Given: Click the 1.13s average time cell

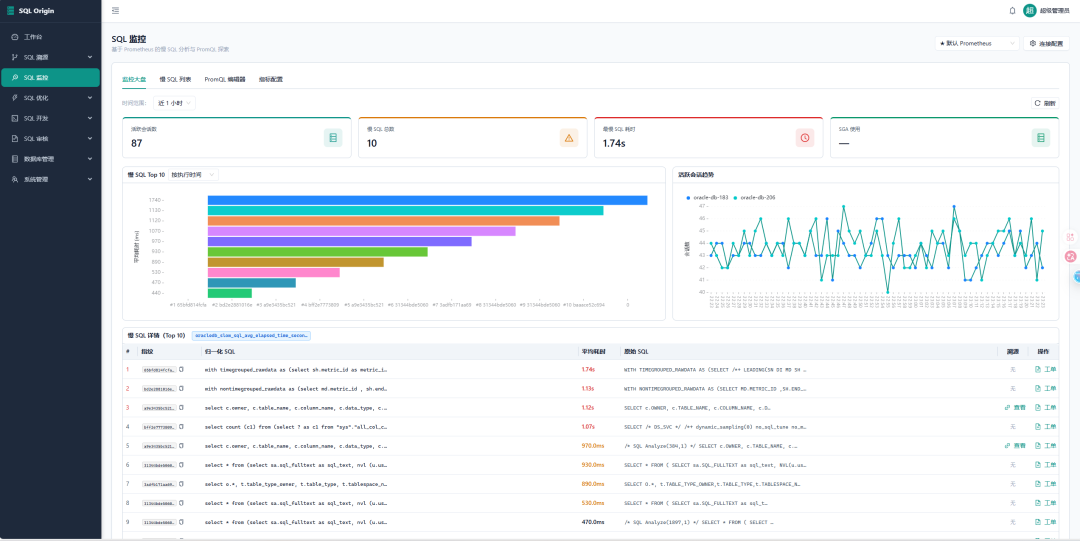Looking at the screenshot, I should (588, 389).
